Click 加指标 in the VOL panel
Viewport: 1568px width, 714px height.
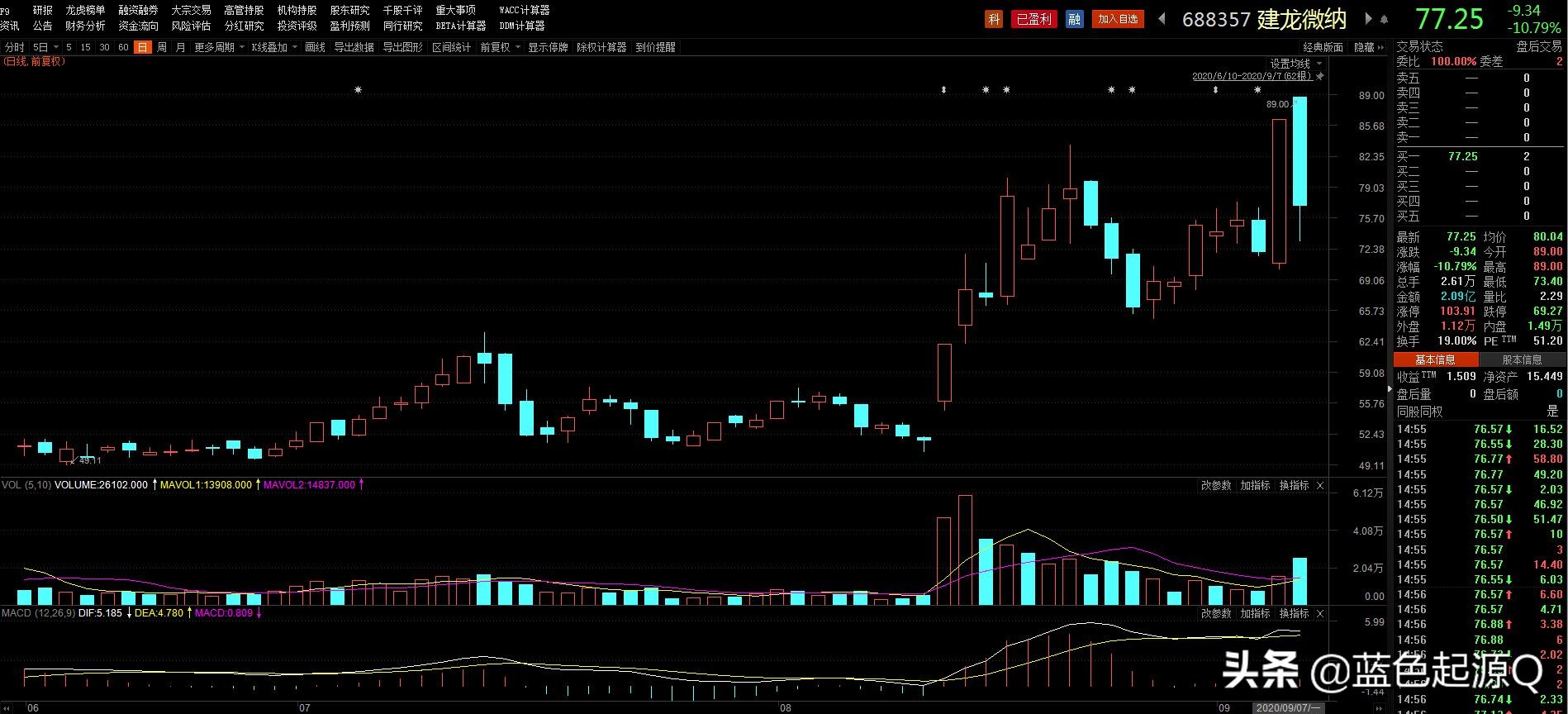1255,486
